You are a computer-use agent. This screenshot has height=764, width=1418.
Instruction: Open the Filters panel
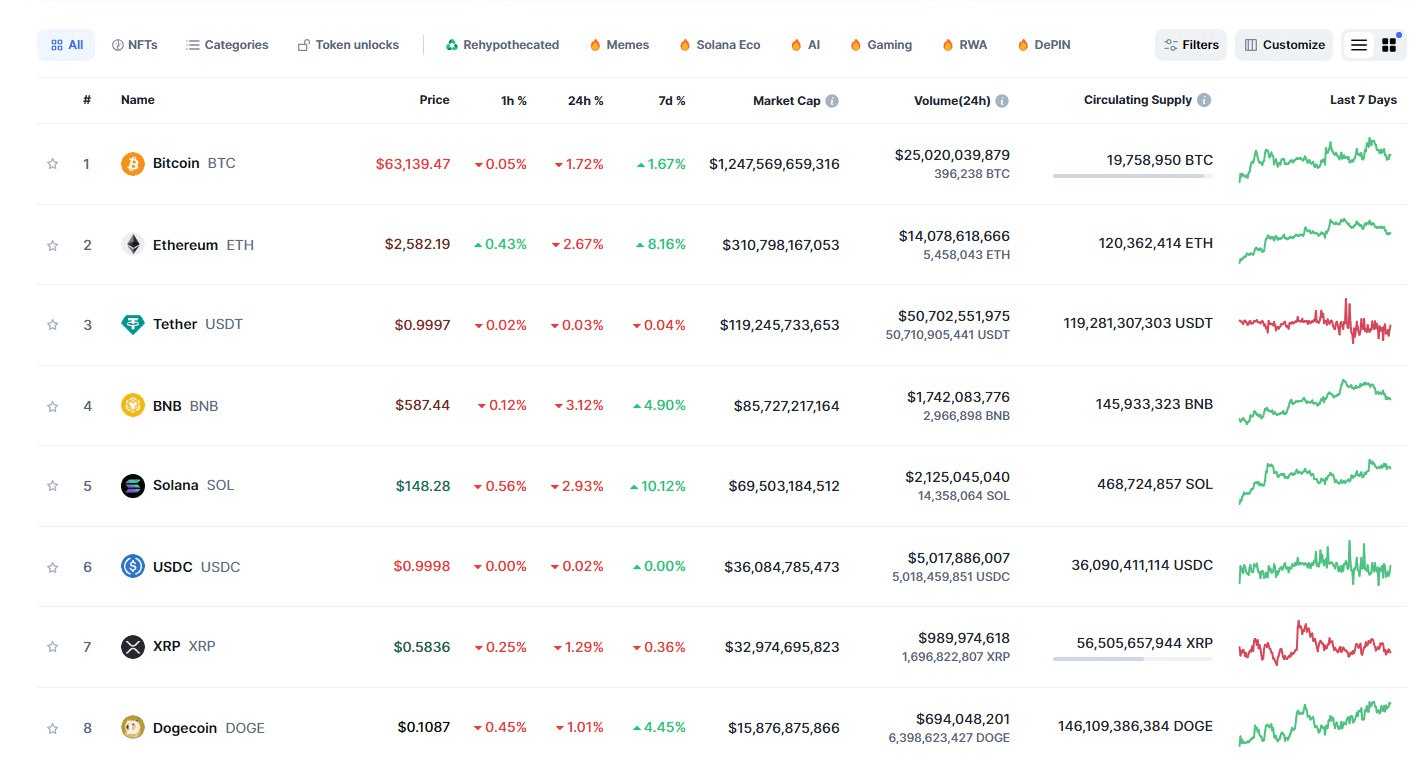(1190, 45)
